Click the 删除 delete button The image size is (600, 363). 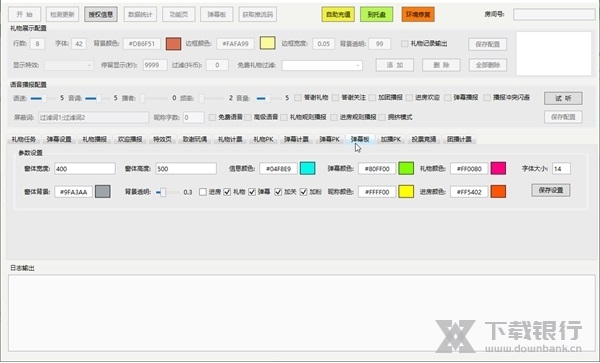coord(441,65)
